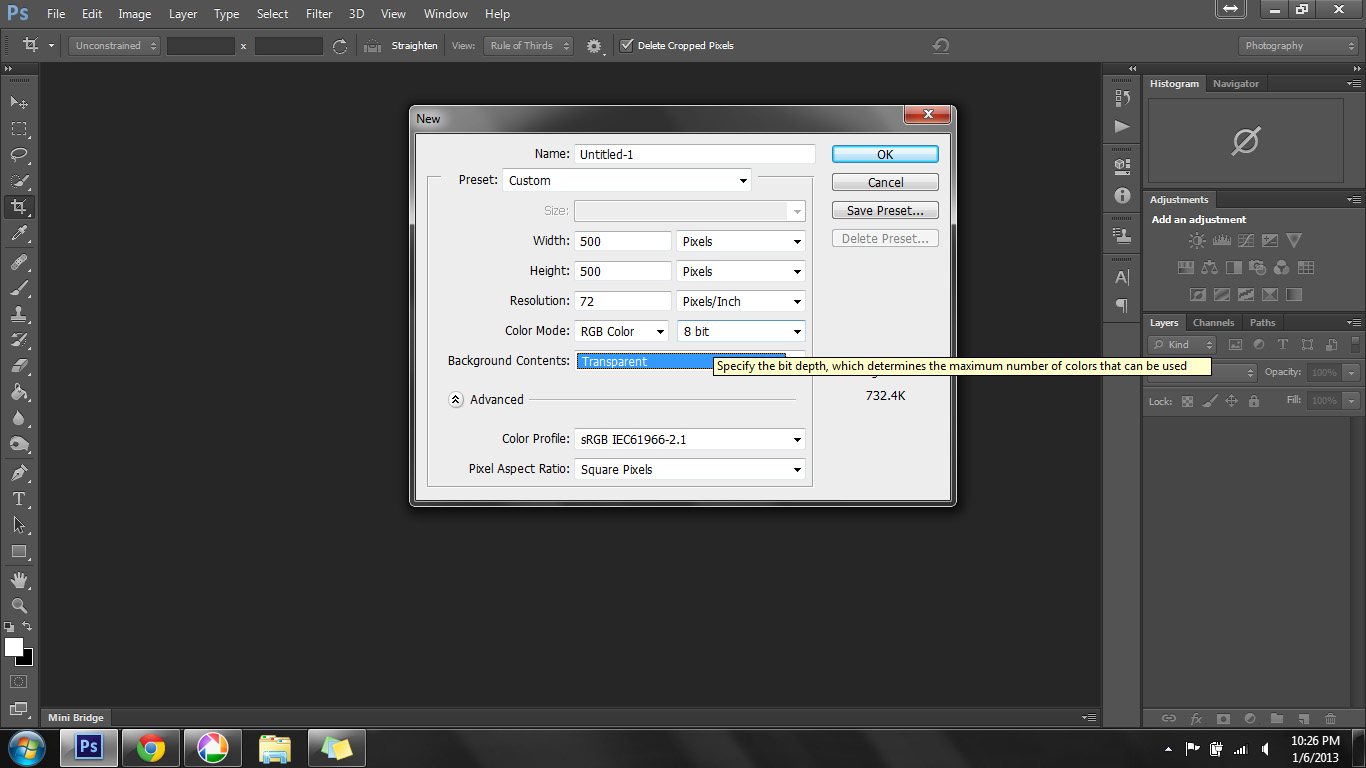Select the Eyedropper tool

coord(19,234)
